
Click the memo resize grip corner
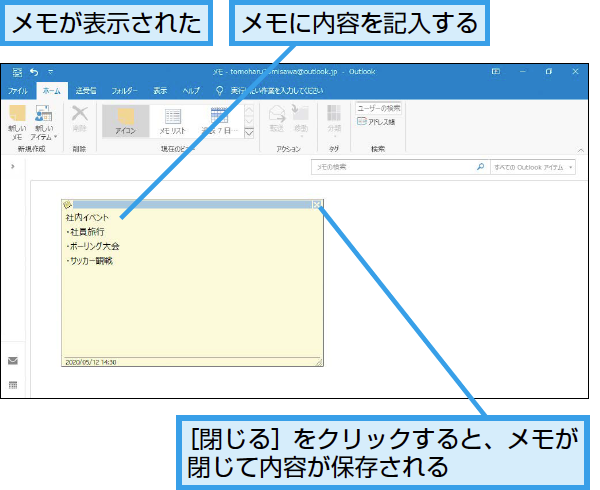click(x=319, y=362)
